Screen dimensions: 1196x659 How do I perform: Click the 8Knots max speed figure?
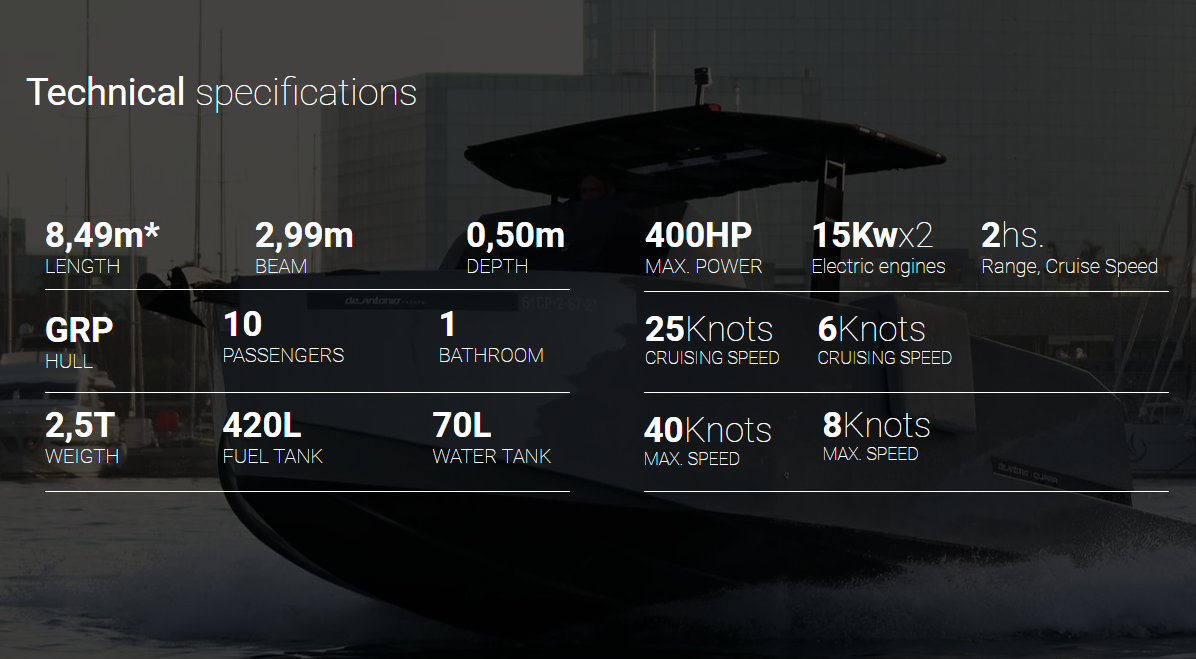click(x=876, y=425)
